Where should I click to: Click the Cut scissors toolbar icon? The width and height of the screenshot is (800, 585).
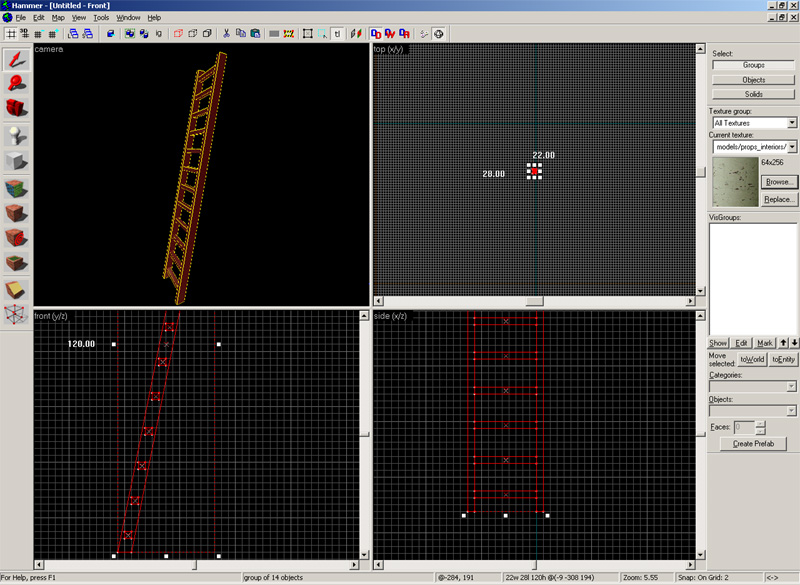227,33
